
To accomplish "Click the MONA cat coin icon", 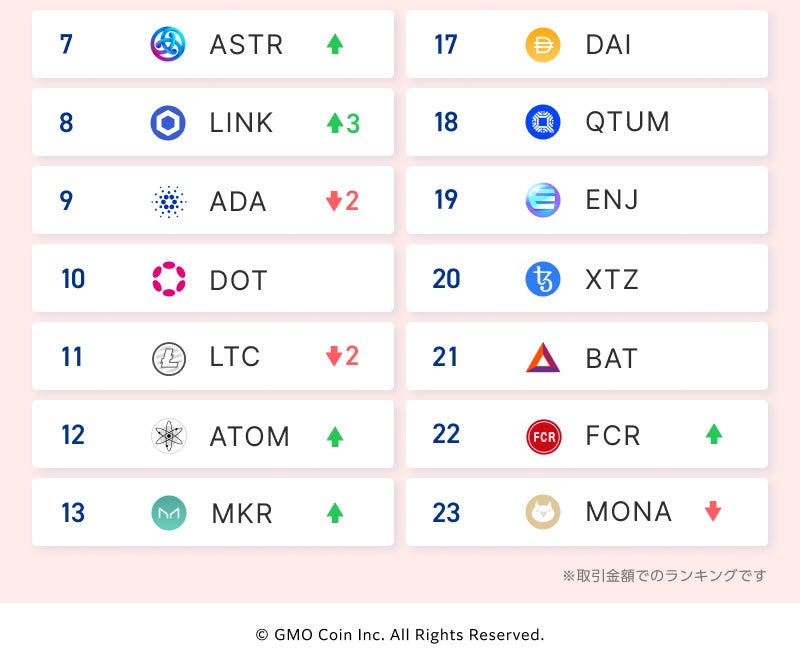I will [543, 513].
